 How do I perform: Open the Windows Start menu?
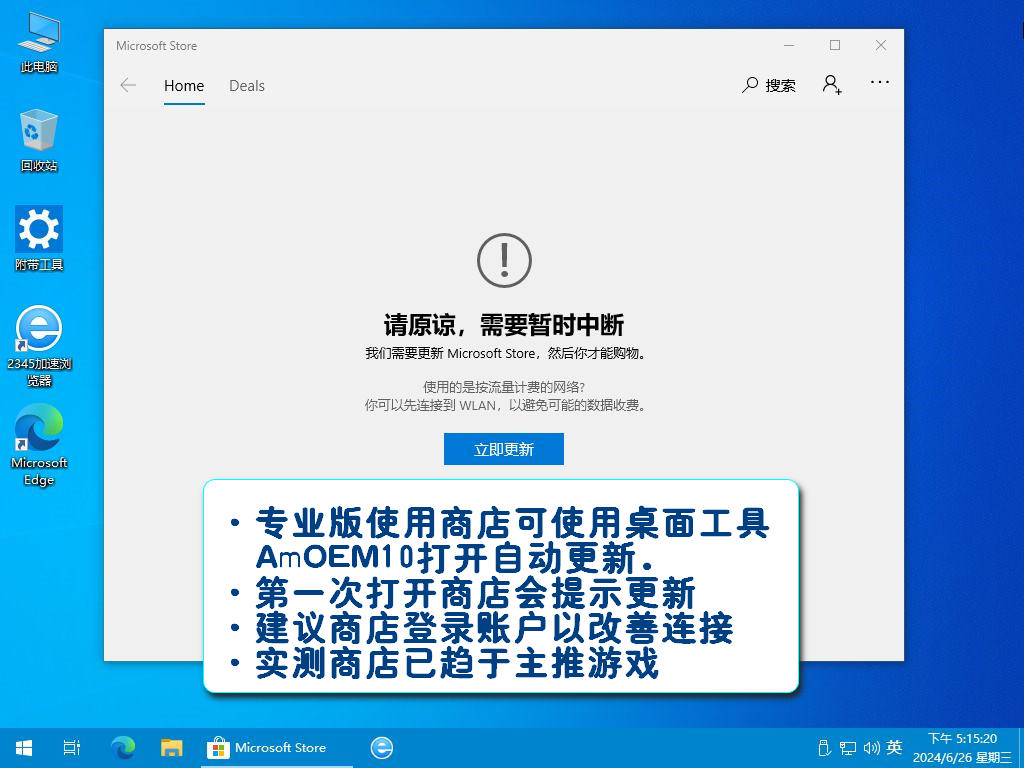click(x=24, y=748)
